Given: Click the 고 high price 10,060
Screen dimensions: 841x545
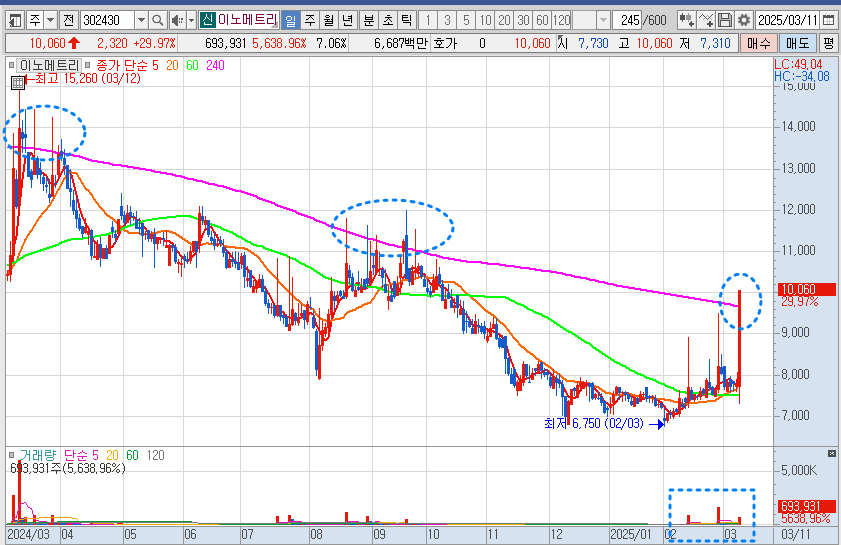Looking at the screenshot, I should [x=645, y=43].
